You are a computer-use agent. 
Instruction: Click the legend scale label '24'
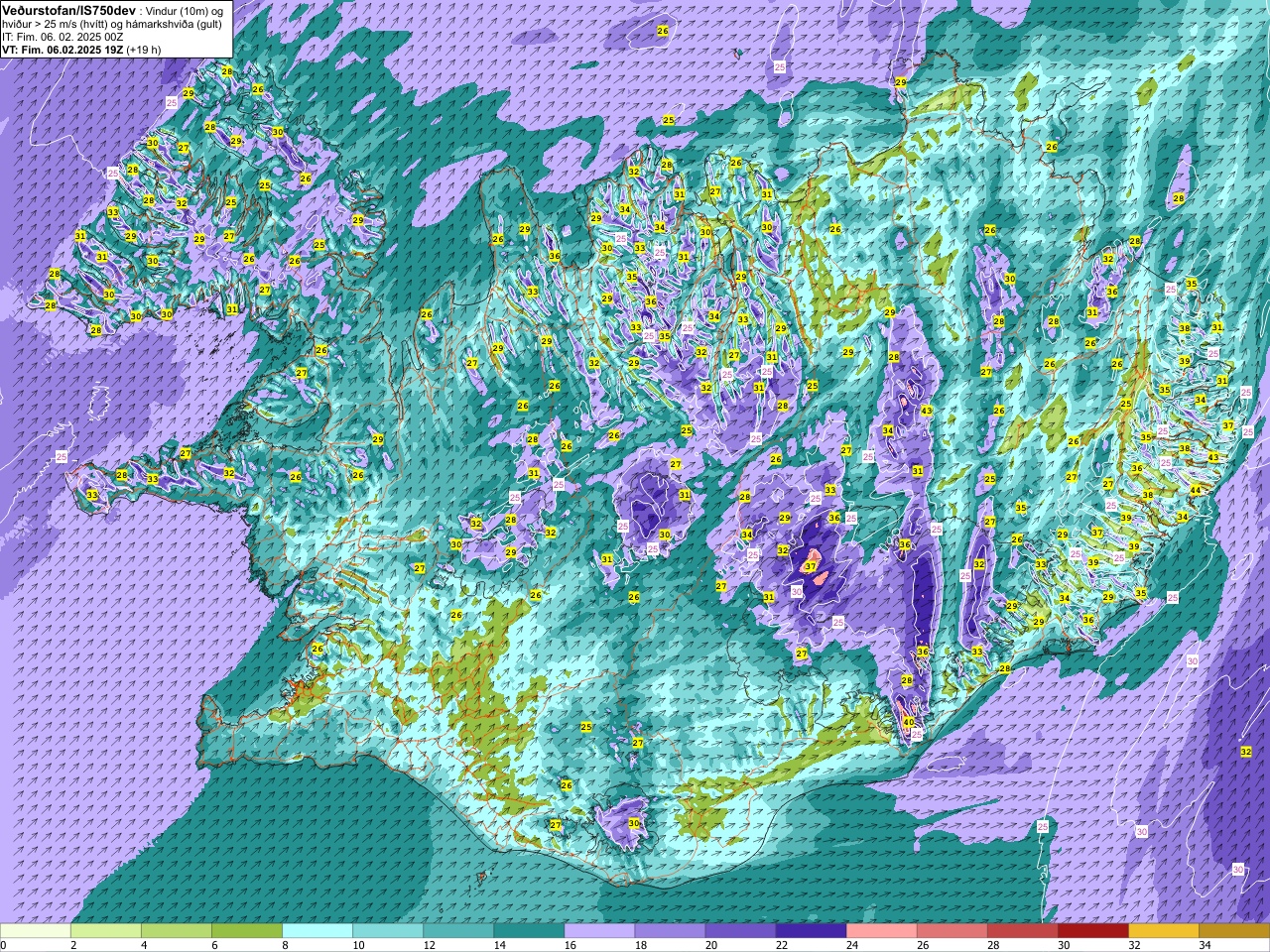pos(852,945)
